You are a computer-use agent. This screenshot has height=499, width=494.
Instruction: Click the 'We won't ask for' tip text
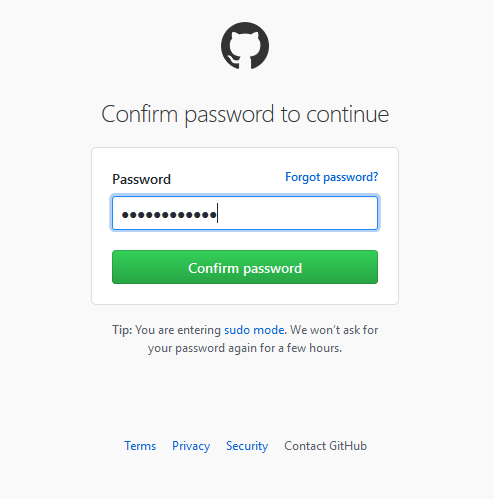click(x=334, y=330)
